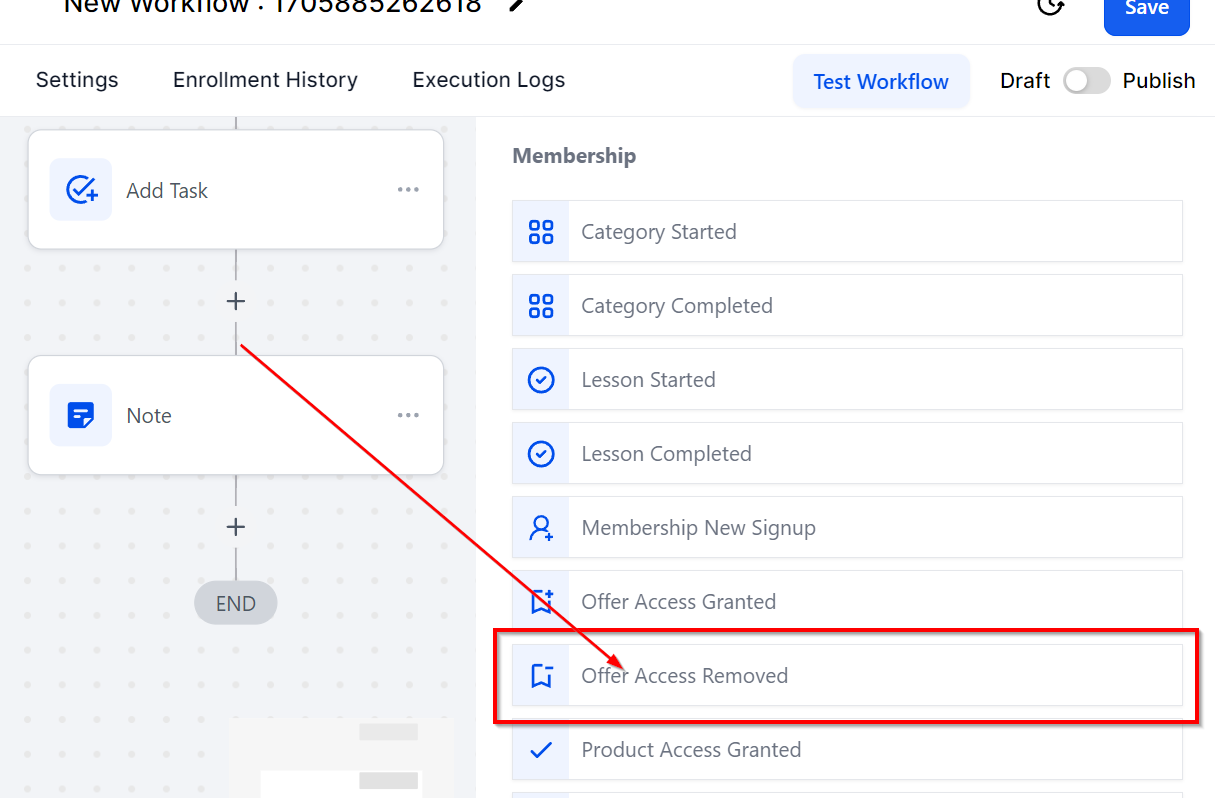The width and height of the screenshot is (1215, 798).
Task: Click the pencil icon to rename workflow
Action: click(516, 6)
